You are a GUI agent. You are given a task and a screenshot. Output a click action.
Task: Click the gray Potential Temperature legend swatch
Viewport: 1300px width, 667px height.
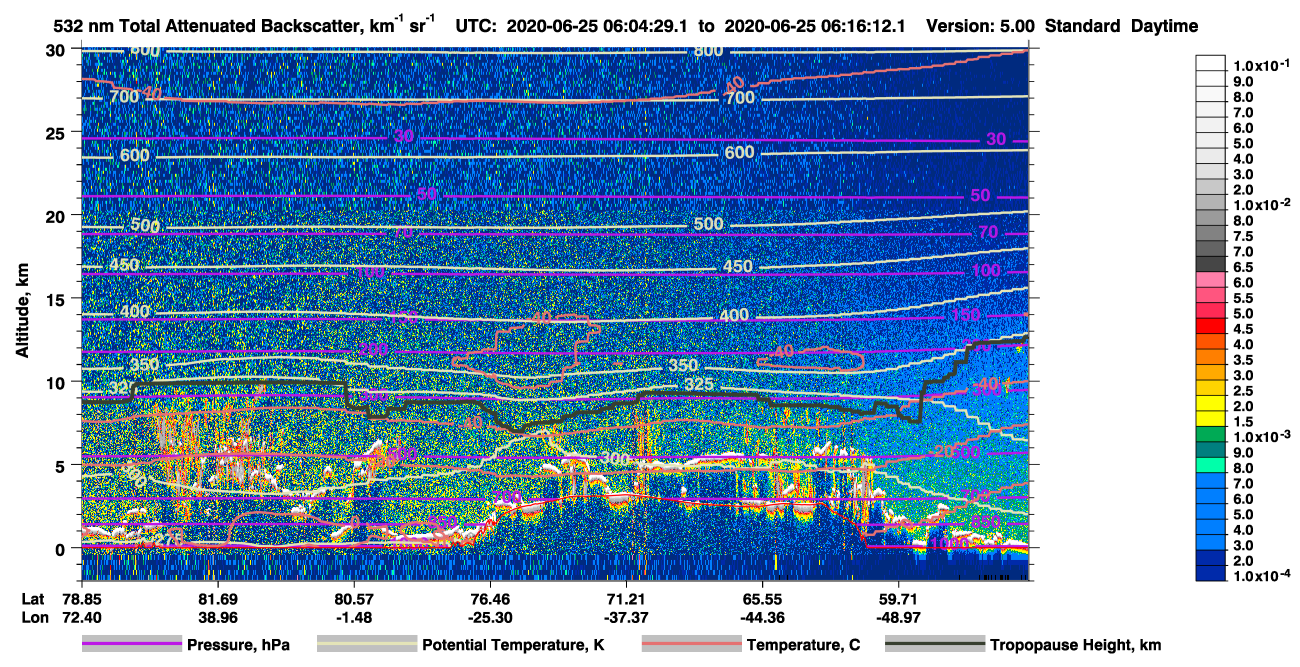[x=366, y=645]
